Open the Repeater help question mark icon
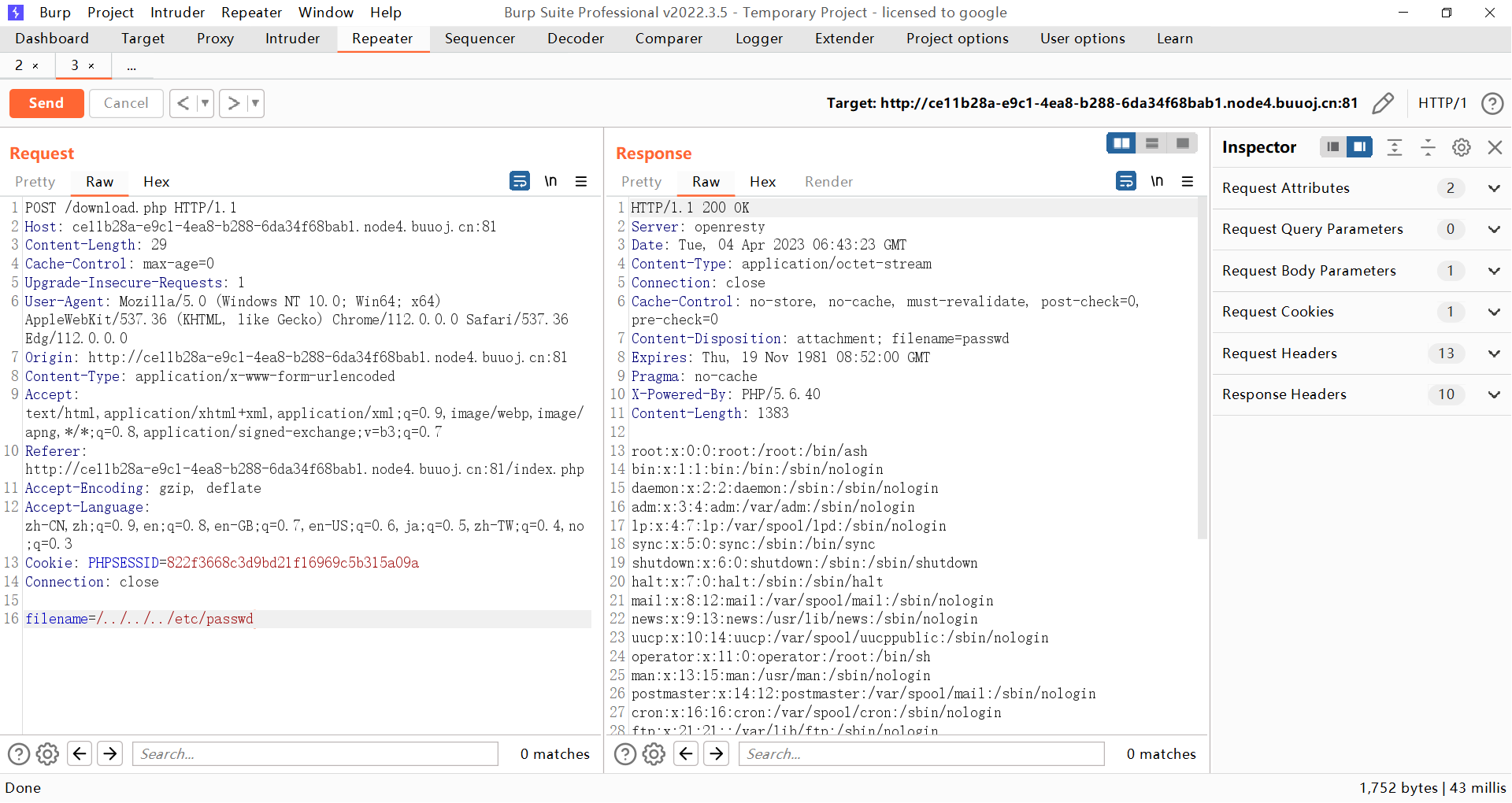The width and height of the screenshot is (1512, 803). (1492, 103)
